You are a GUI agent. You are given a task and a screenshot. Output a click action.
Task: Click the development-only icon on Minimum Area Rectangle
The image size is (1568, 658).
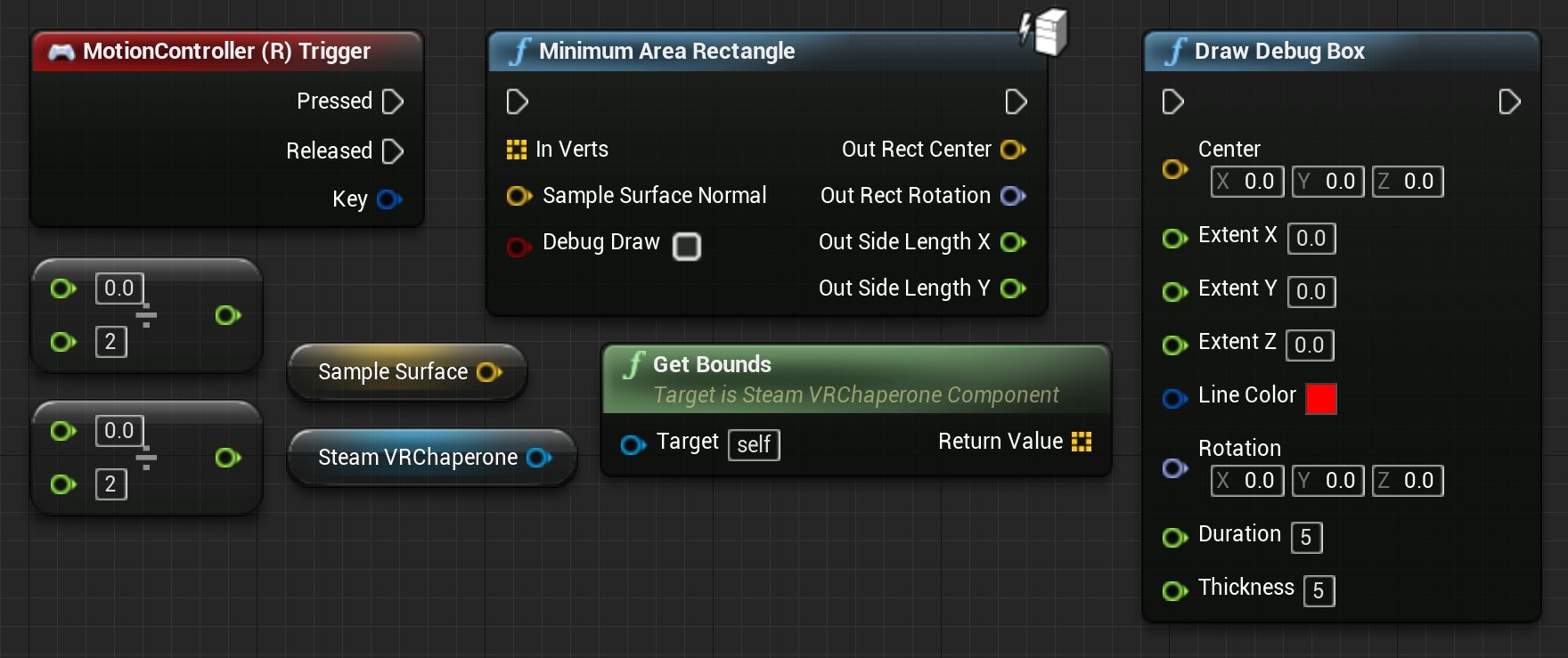pos(1045,32)
